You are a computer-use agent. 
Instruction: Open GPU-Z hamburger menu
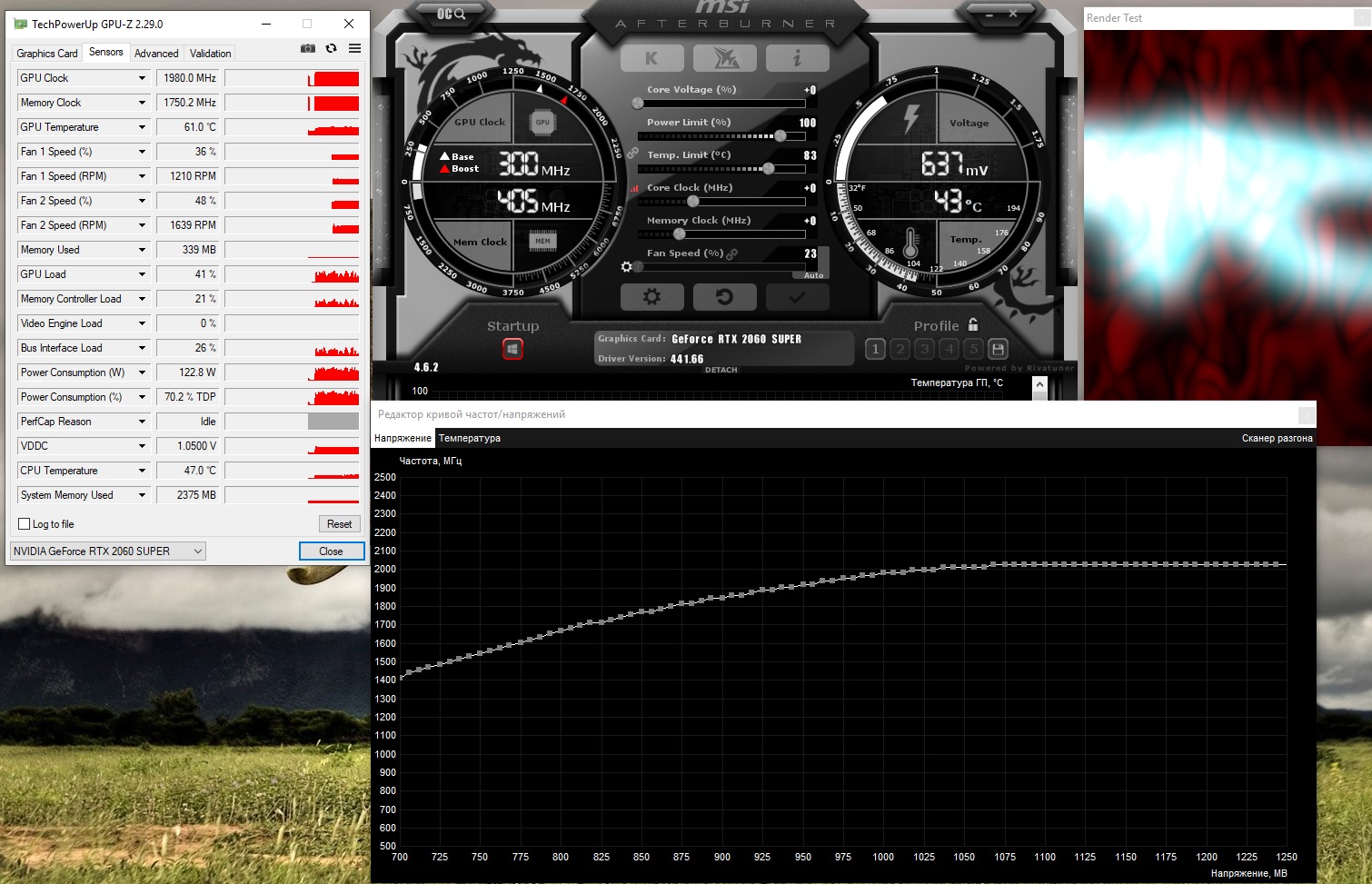coord(354,48)
